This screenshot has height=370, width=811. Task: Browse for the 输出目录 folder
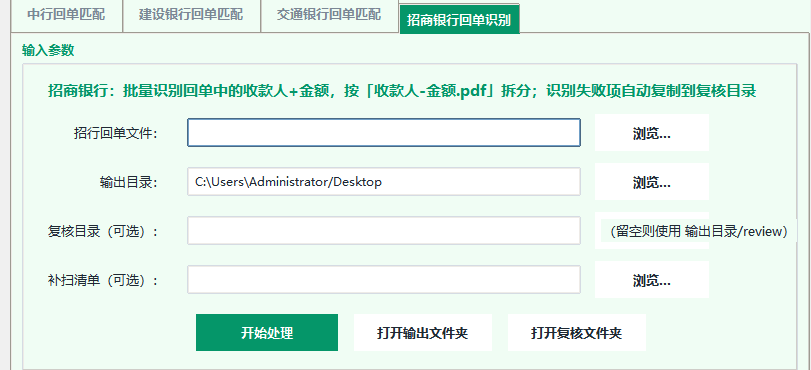[652, 182]
